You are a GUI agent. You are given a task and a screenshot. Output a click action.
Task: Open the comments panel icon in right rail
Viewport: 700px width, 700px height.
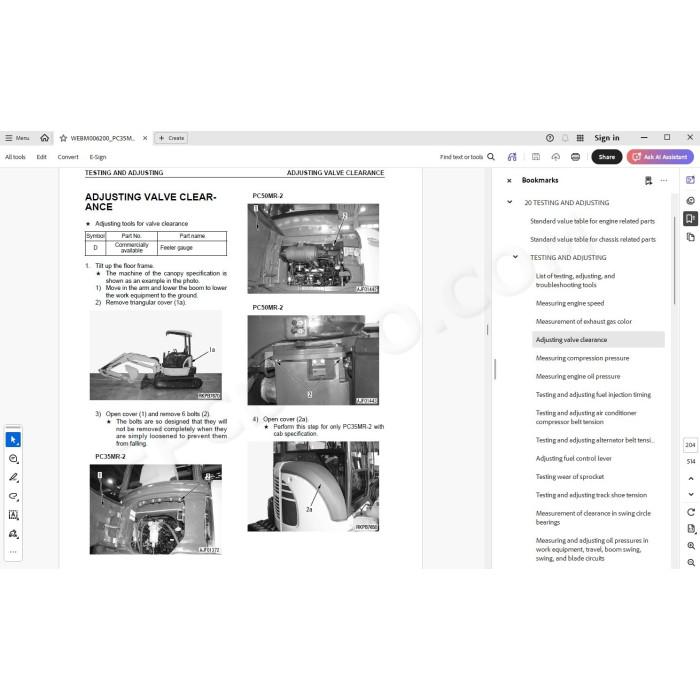tap(690, 200)
